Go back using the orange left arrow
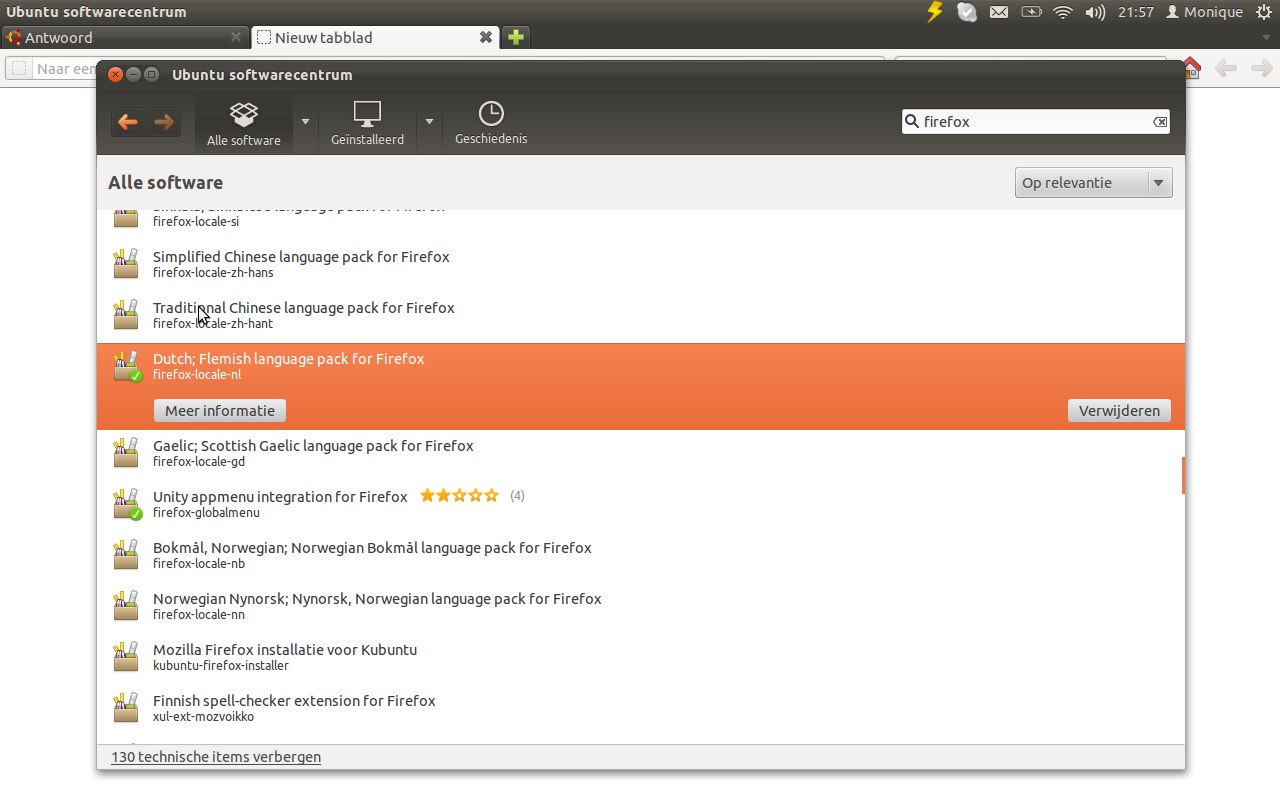 point(128,122)
